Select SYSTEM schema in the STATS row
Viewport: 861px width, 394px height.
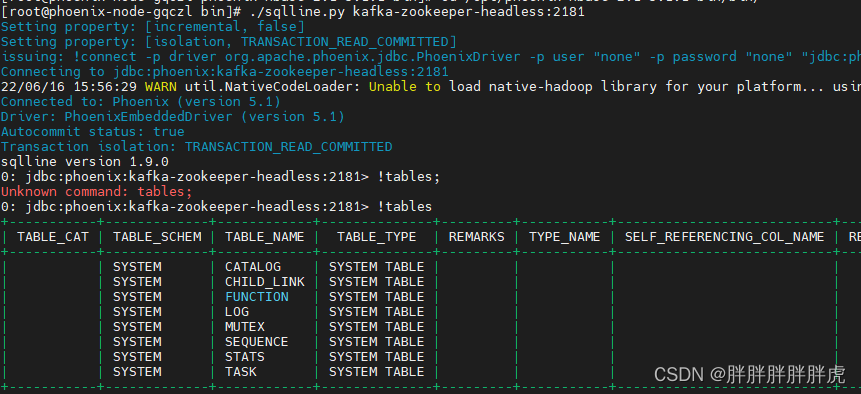click(137, 357)
